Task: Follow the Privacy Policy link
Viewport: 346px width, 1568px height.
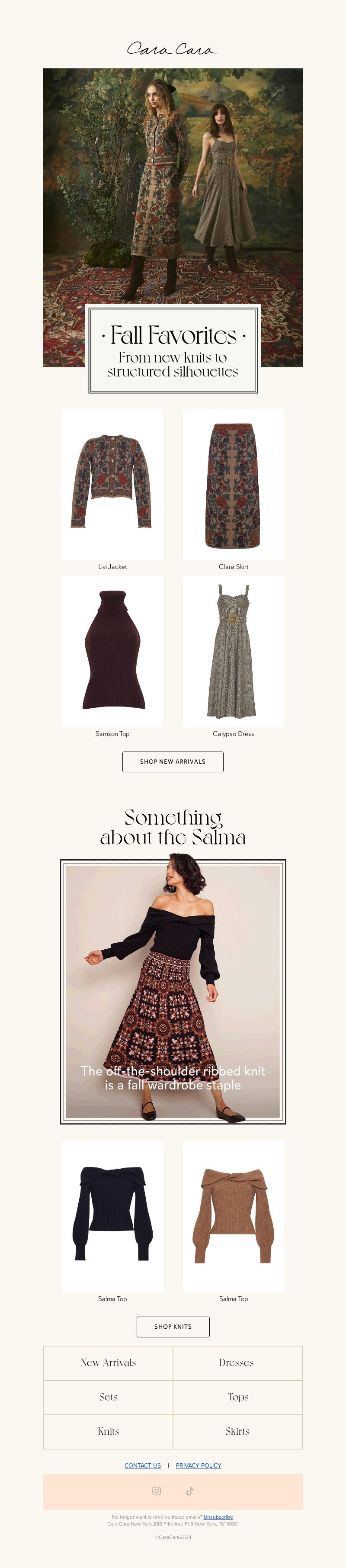Action: (x=198, y=1465)
